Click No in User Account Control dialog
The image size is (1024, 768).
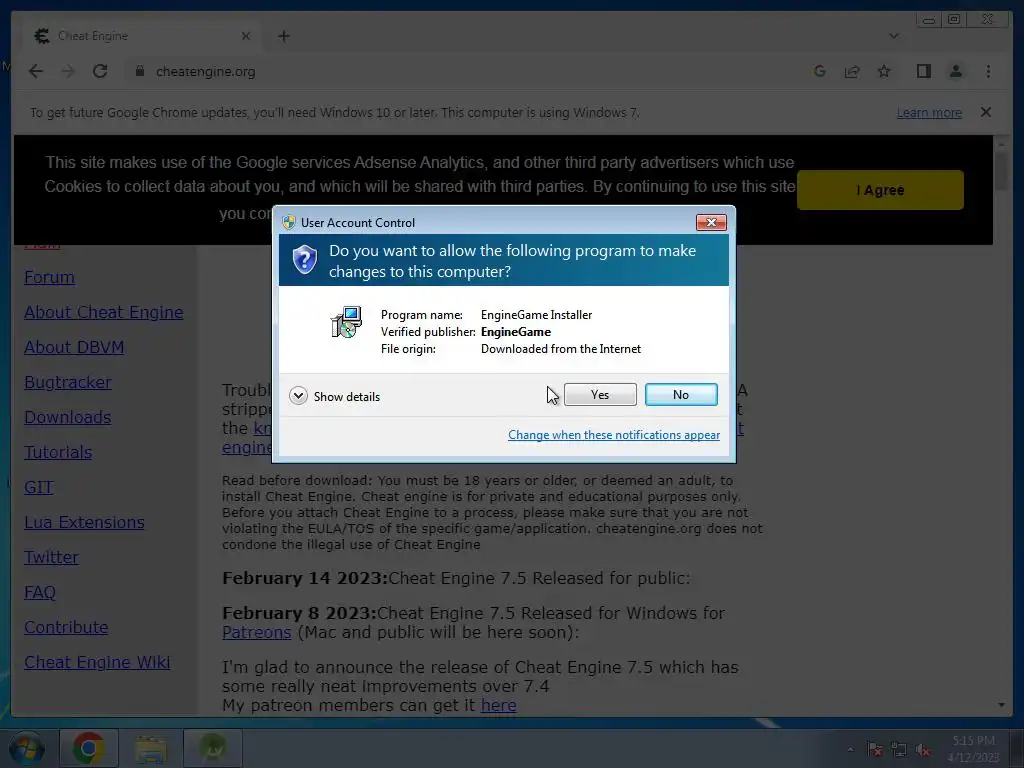[x=680, y=394]
